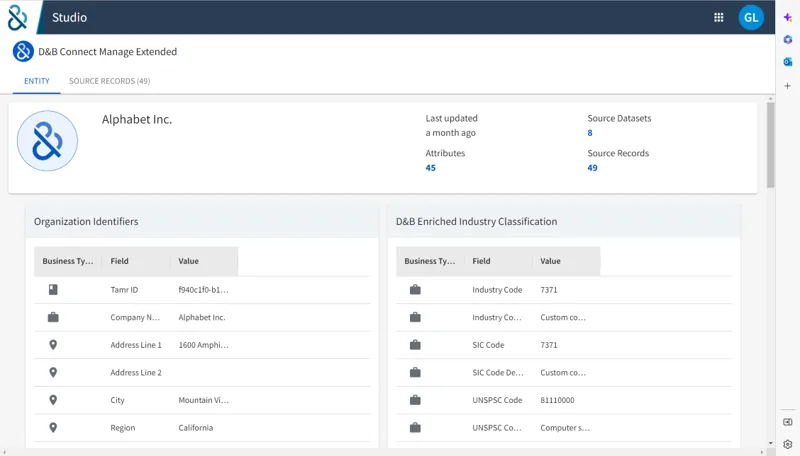The height and width of the screenshot is (456, 800).
Task: Click the Industry Code value 7371
Action: click(548, 290)
